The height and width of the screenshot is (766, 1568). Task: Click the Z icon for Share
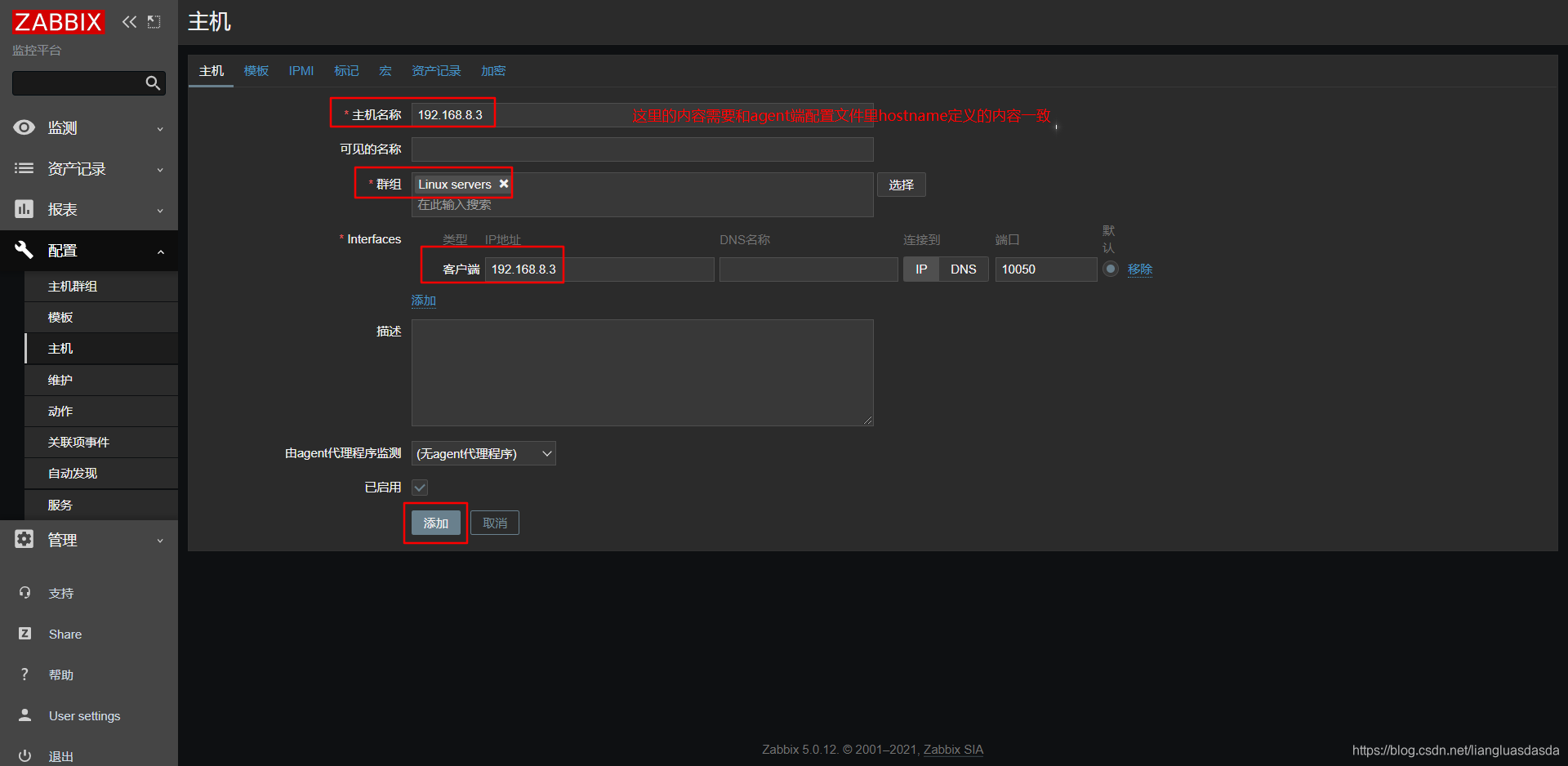pos(24,634)
